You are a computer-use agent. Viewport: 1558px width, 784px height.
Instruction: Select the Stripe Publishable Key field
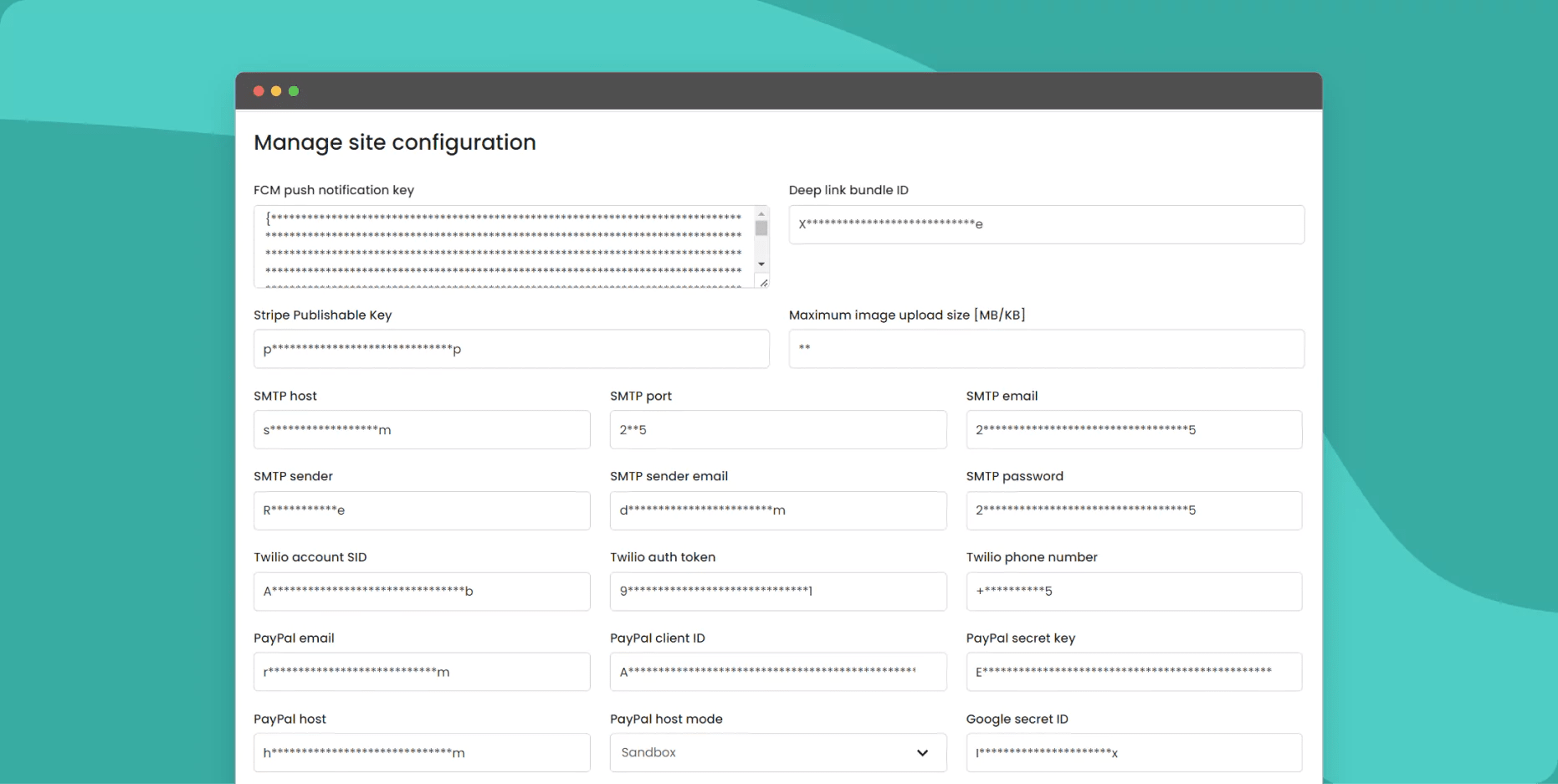point(511,349)
